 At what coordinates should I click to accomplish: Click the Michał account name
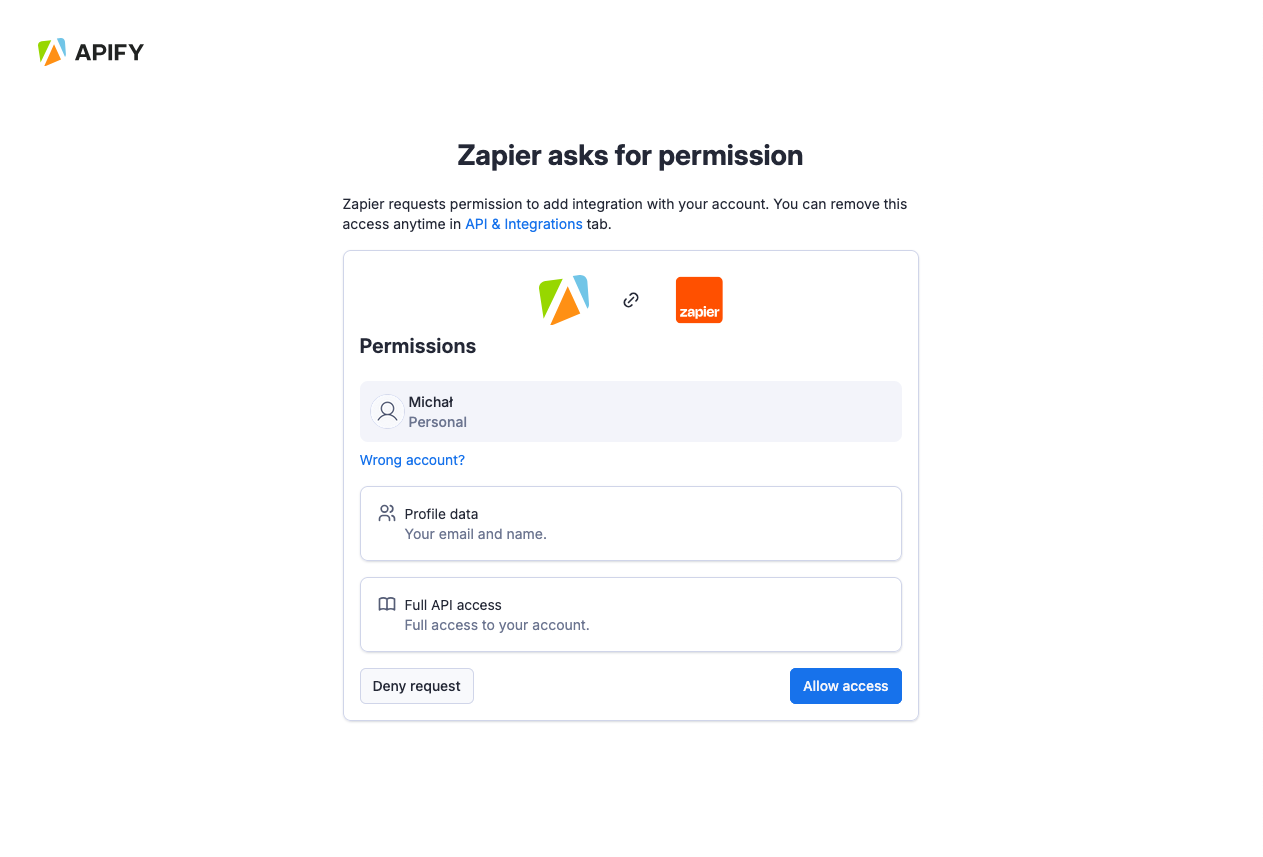tap(430, 401)
